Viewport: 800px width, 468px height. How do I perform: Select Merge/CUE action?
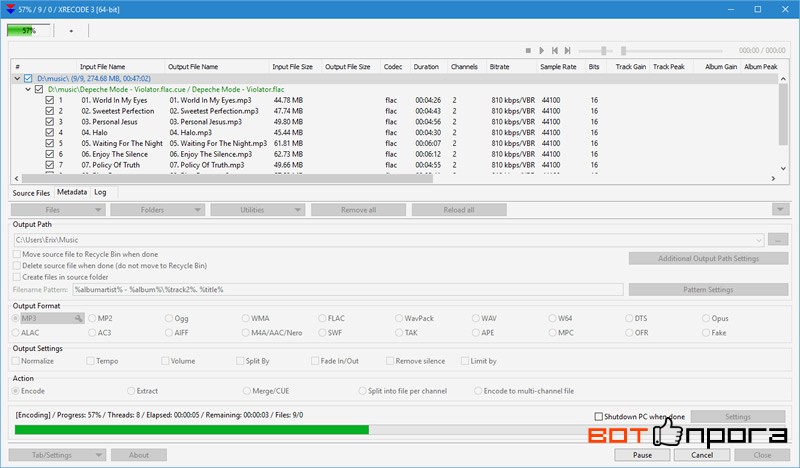click(247, 391)
